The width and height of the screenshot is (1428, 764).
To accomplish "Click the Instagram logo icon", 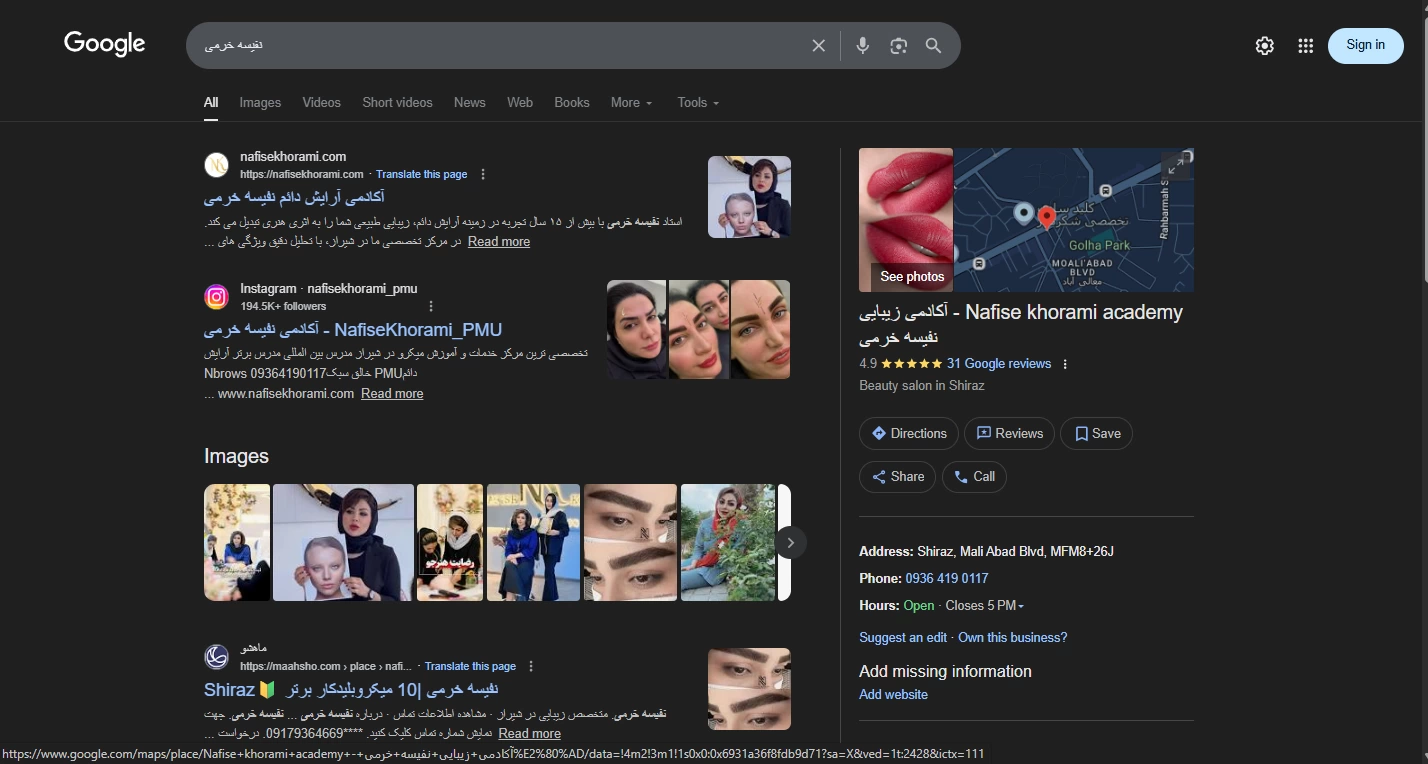I will tap(217, 297).
